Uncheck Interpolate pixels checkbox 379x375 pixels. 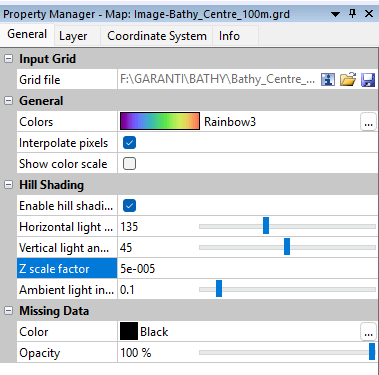[129, 143]
